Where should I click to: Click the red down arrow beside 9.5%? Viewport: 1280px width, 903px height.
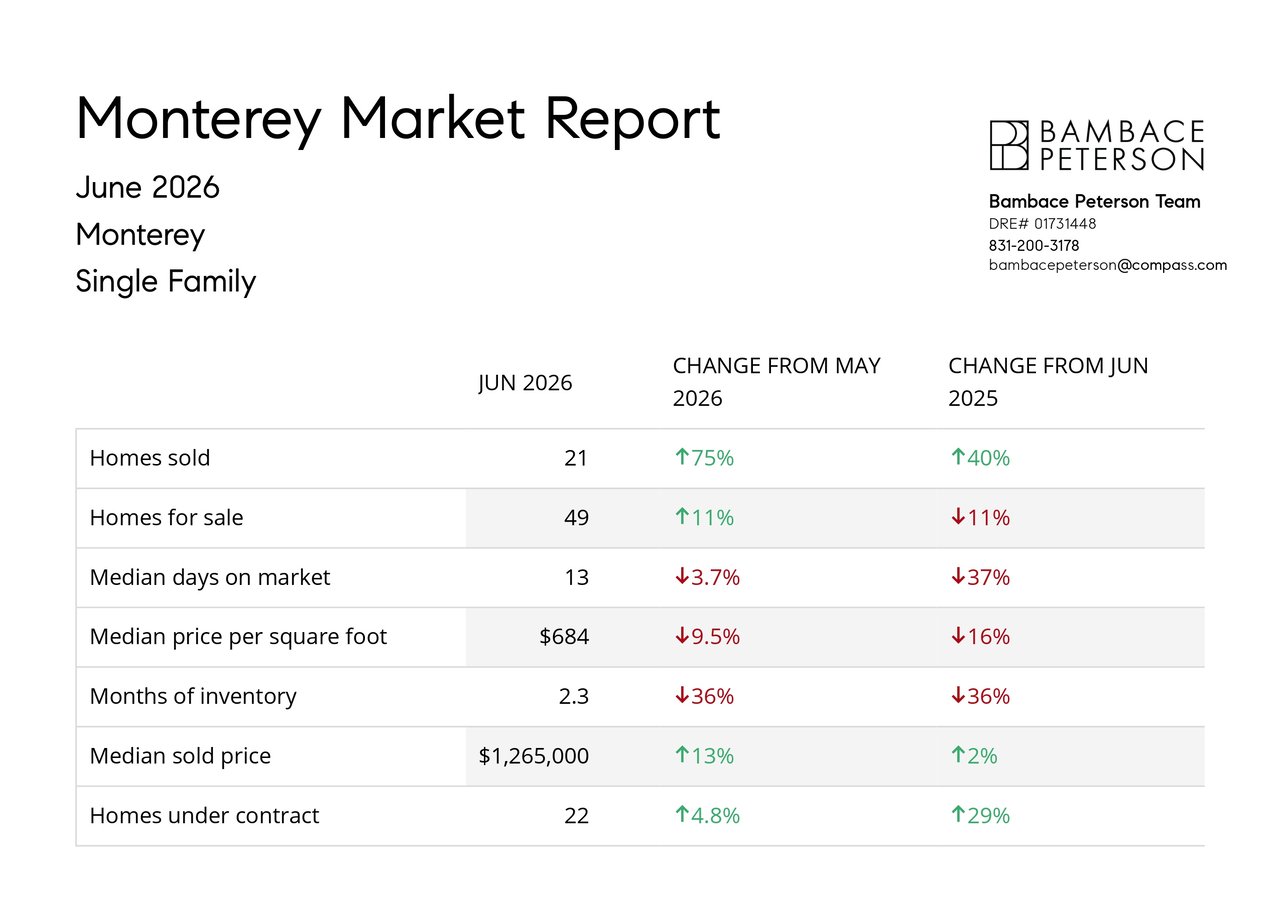click(x=682, y=636)
